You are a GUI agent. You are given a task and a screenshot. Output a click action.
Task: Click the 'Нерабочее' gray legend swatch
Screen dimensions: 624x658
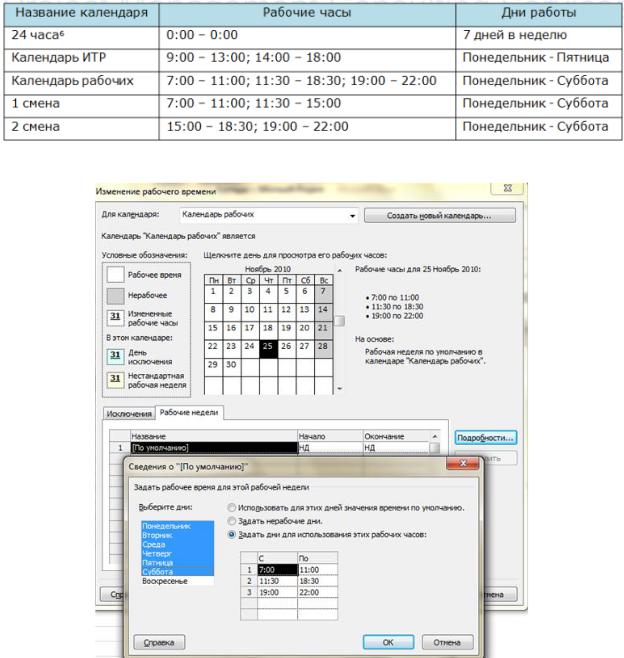115,296
